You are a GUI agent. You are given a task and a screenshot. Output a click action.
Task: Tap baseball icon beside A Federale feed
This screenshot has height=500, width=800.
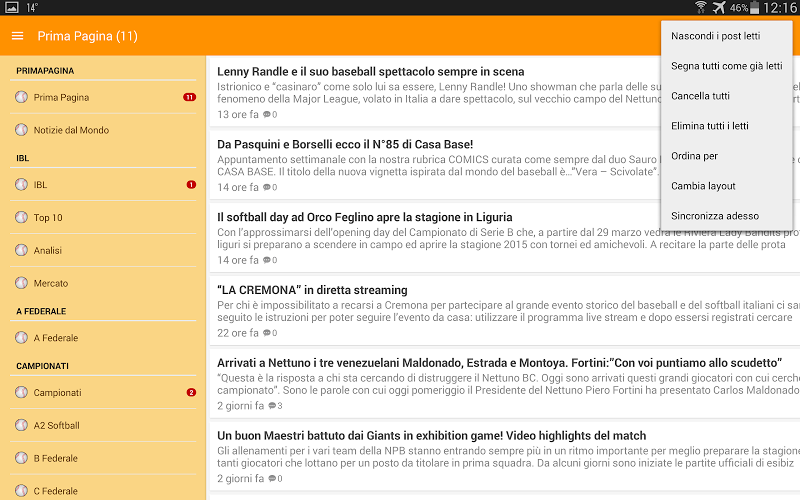(21, 337)
